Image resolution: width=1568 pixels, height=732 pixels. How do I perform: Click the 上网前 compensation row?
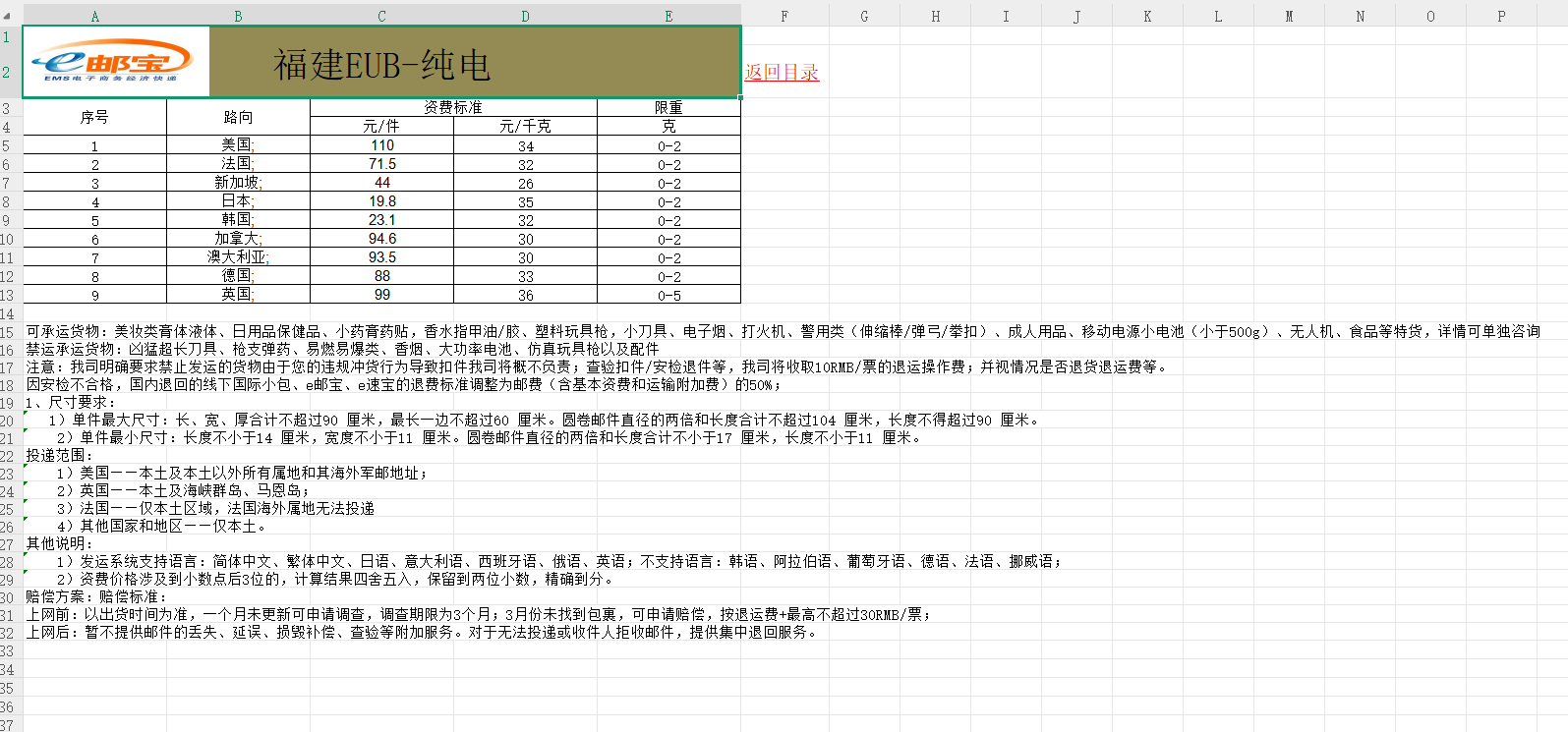coord(478,614)
